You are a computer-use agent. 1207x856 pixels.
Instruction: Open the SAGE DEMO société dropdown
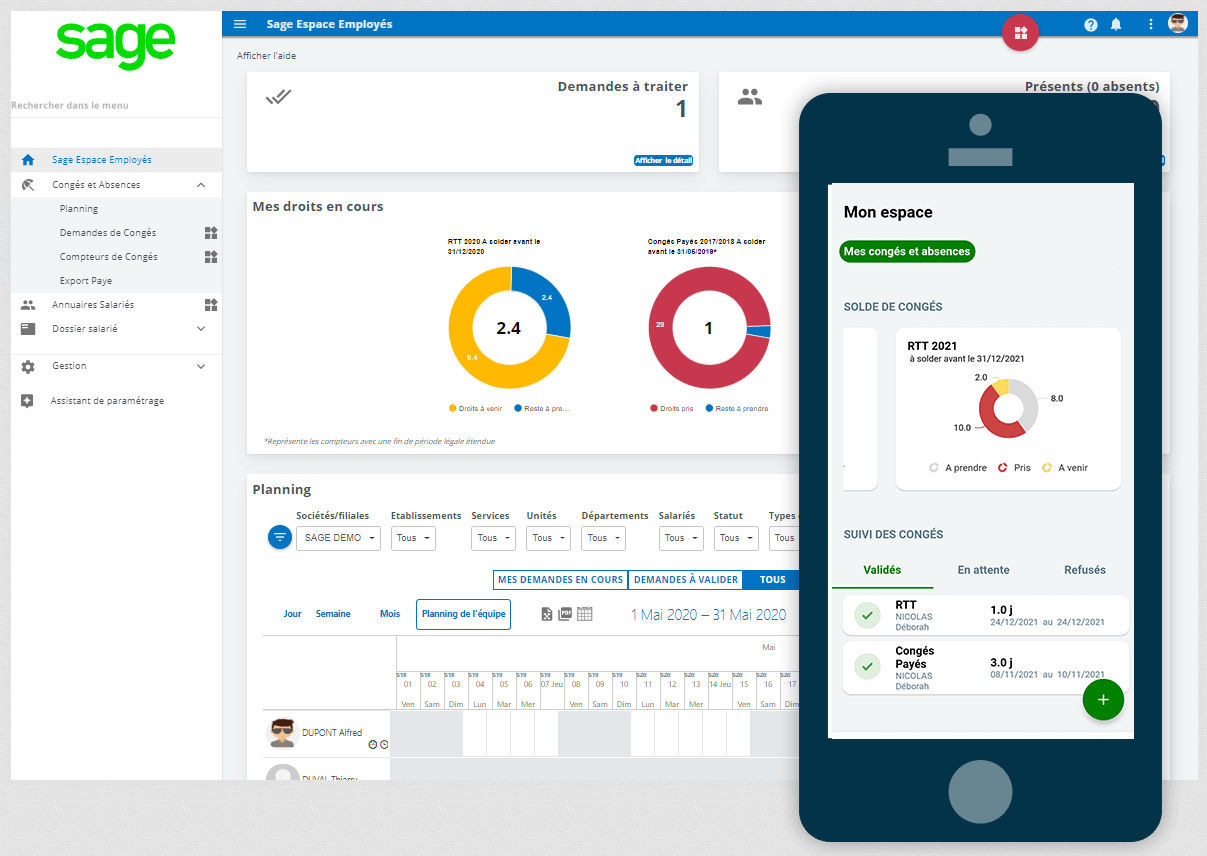click(338, 538)
